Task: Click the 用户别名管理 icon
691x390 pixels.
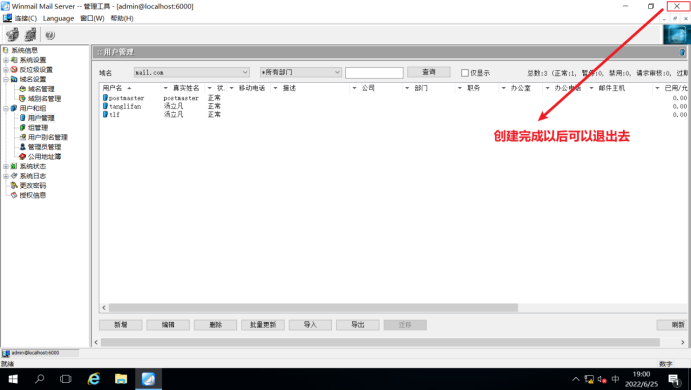Action: pos(22,137)
